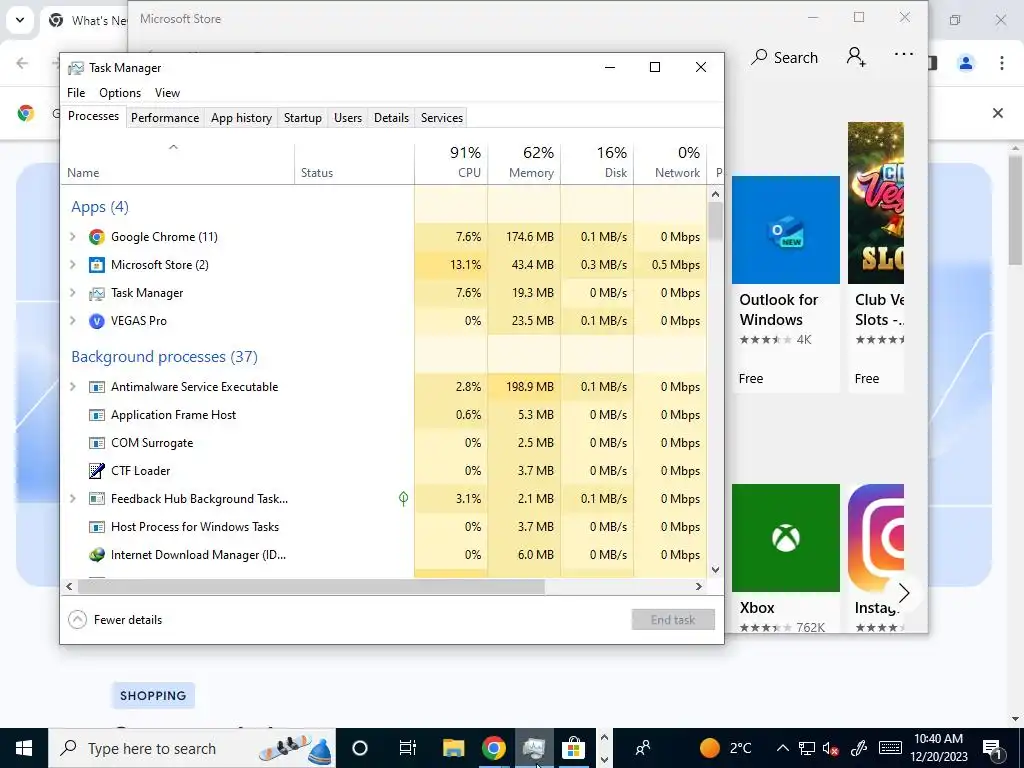Sort by the Name column header
Image resolution: width=1024 pixels, height=768 pixels.
click(x=178, y=163)
